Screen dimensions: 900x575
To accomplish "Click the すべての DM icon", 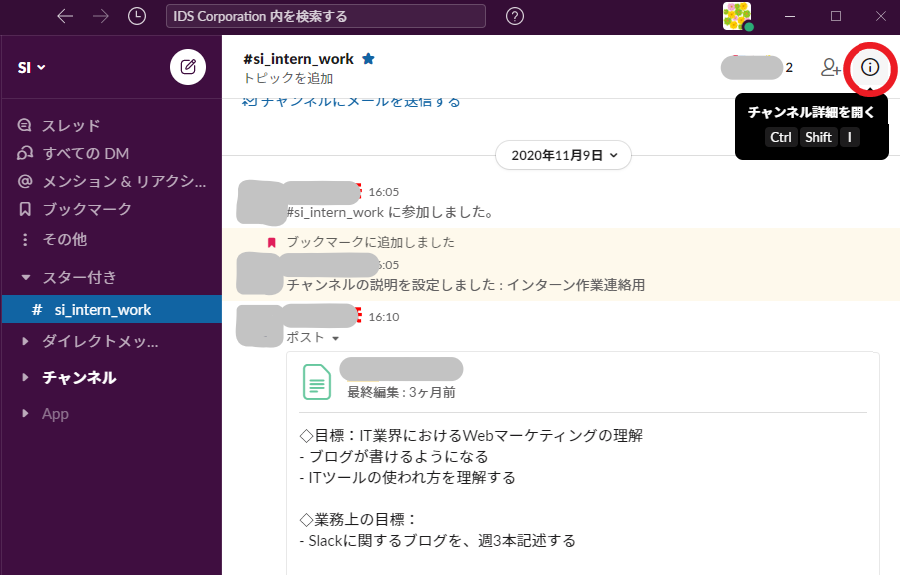I will click(25, 153).
